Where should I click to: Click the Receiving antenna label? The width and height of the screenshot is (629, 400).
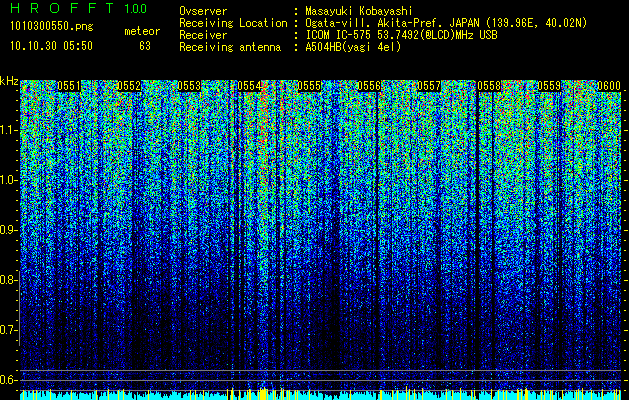(x=230, y=47)
